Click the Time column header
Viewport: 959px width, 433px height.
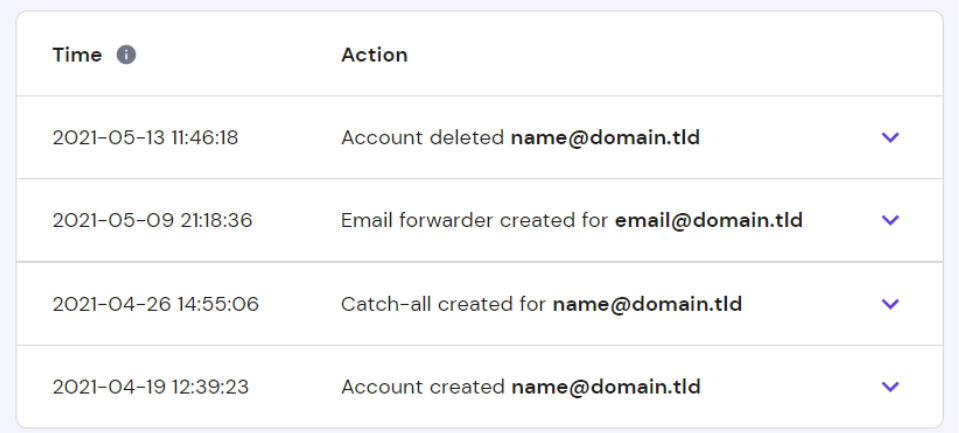tap(77, 55)
